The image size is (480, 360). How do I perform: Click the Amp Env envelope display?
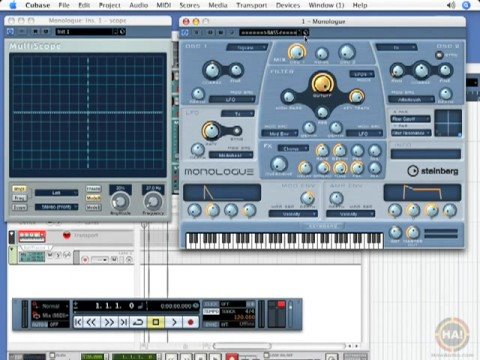[x=422, y=192]
